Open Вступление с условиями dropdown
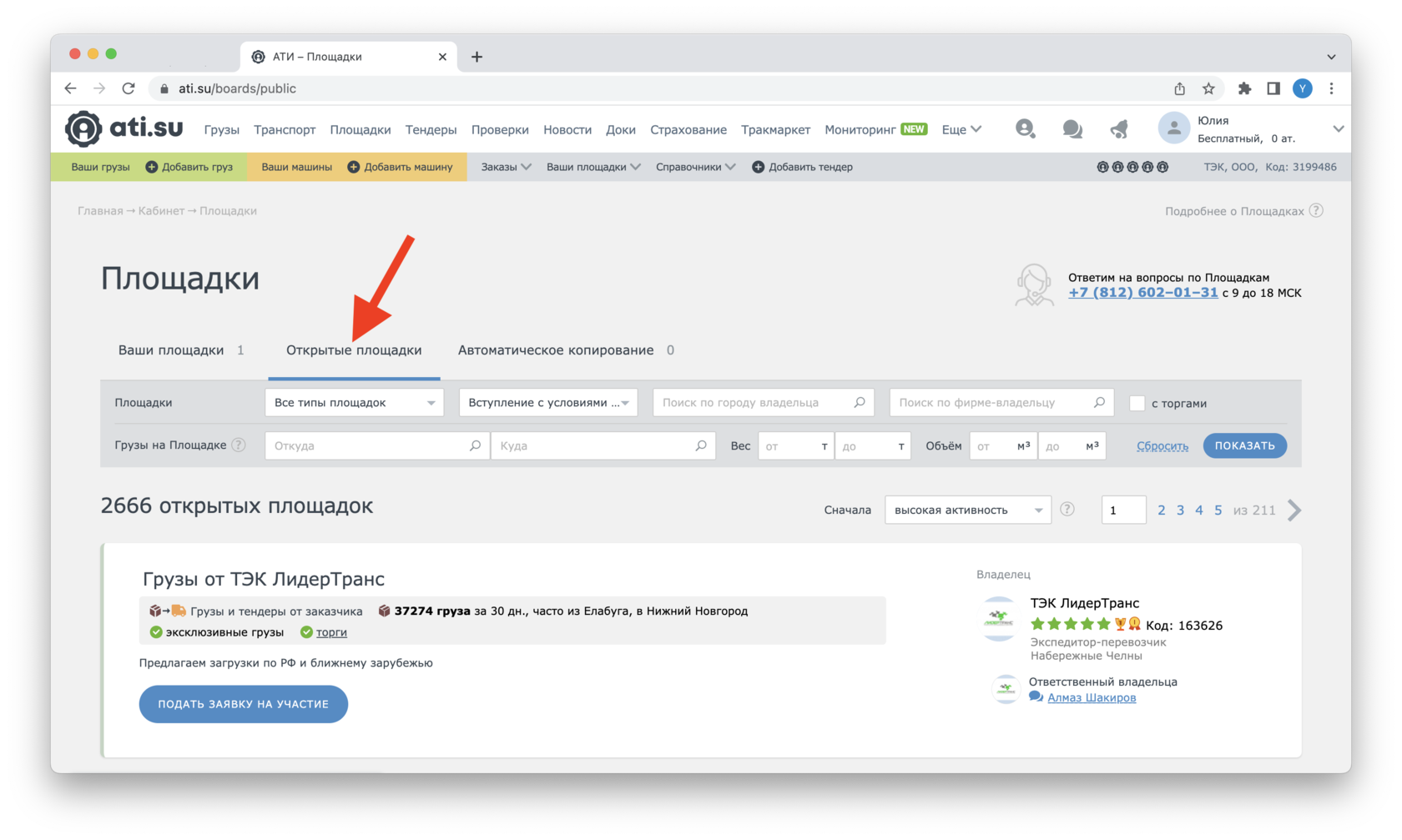Viewport: 1402px width, 840px height. (548, 402)
